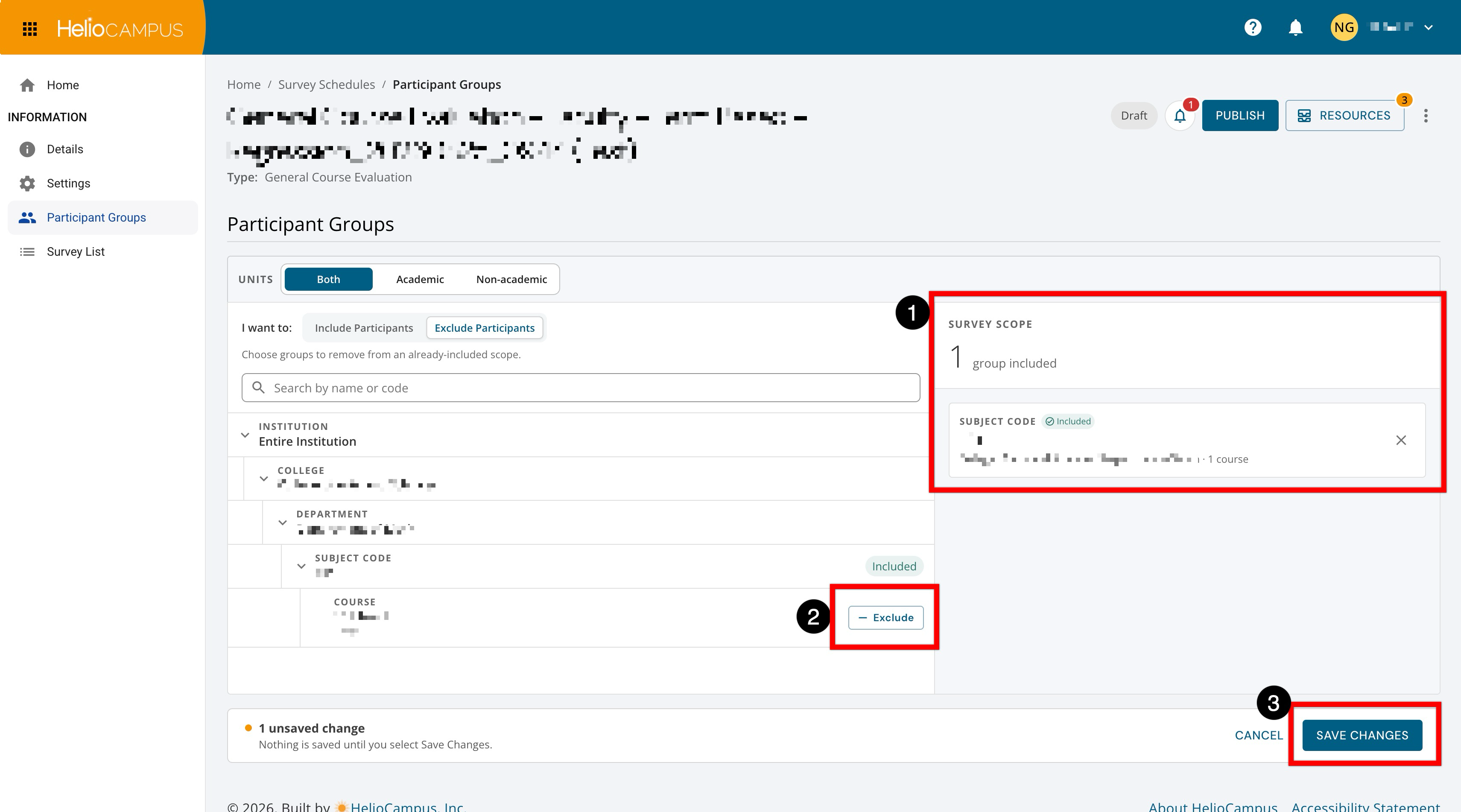Click the HelioCampus logo
This screenshot has height=812, width=1461.
[120, 28]
